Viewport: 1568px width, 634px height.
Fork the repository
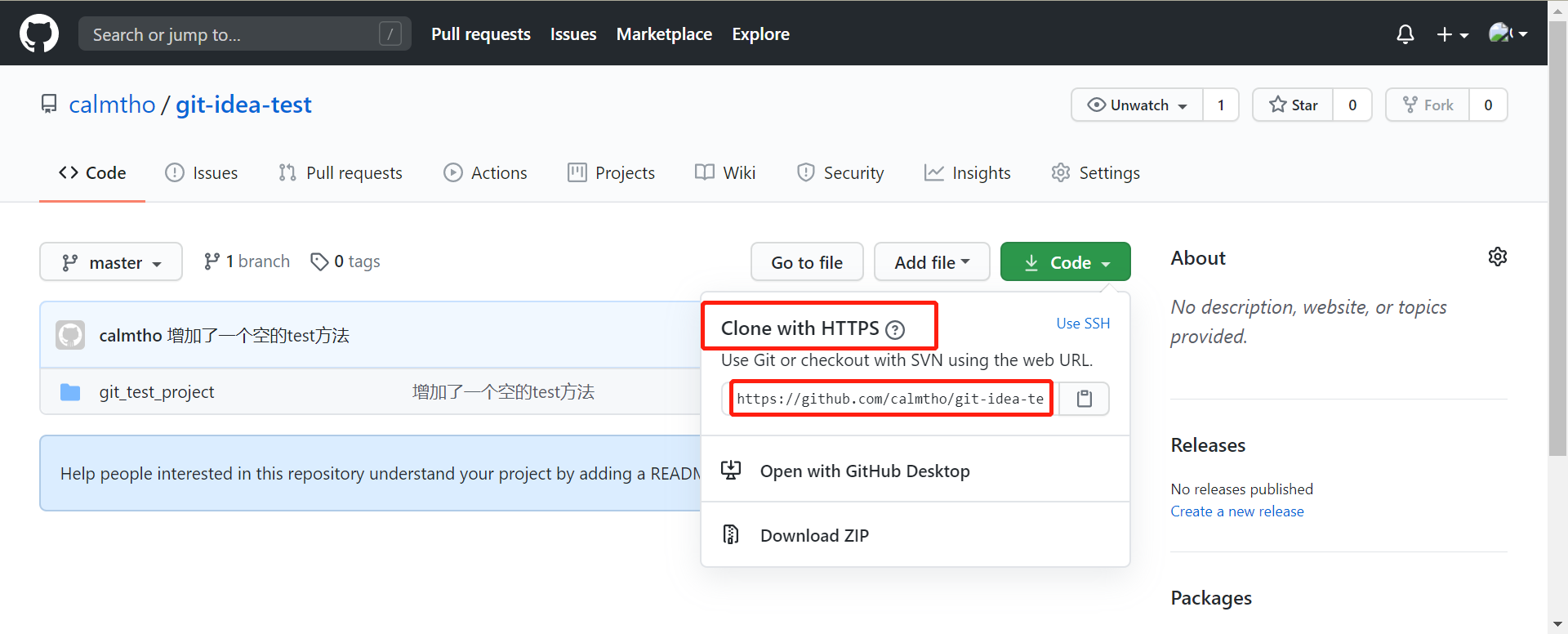[x=1428, y=105]
